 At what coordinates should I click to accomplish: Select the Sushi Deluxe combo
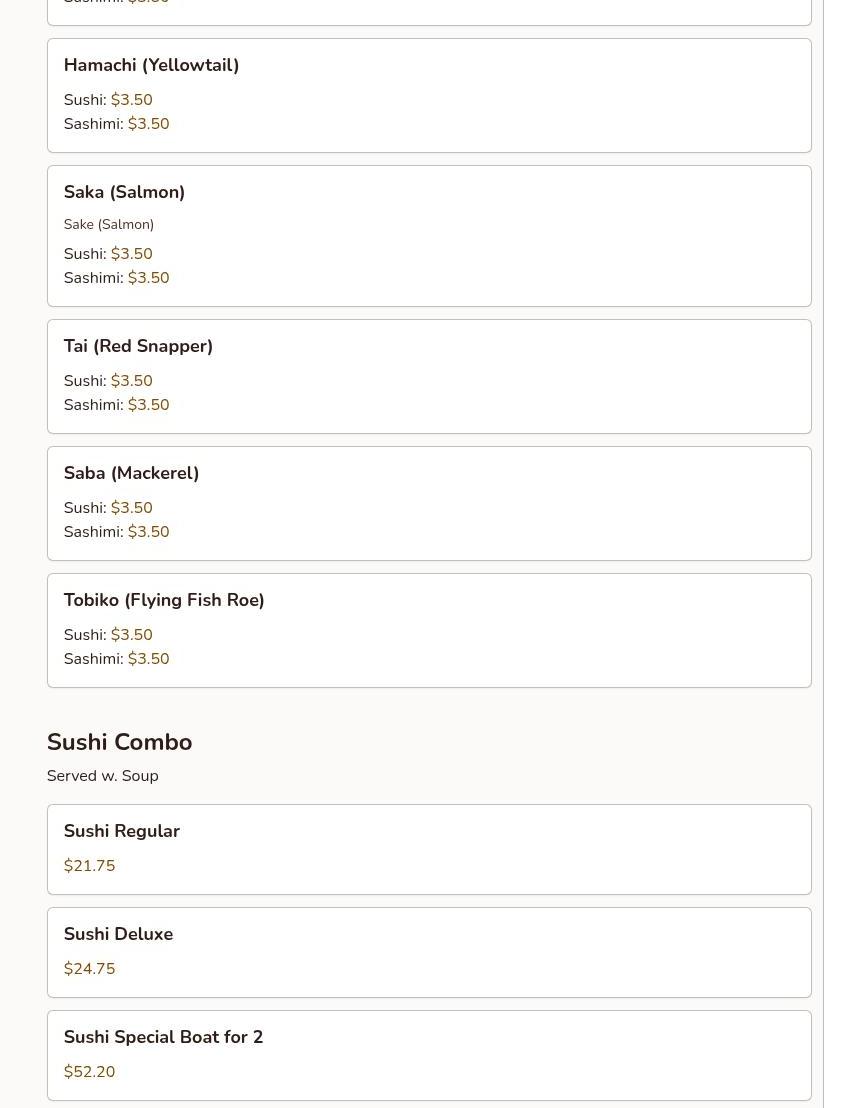118,934
